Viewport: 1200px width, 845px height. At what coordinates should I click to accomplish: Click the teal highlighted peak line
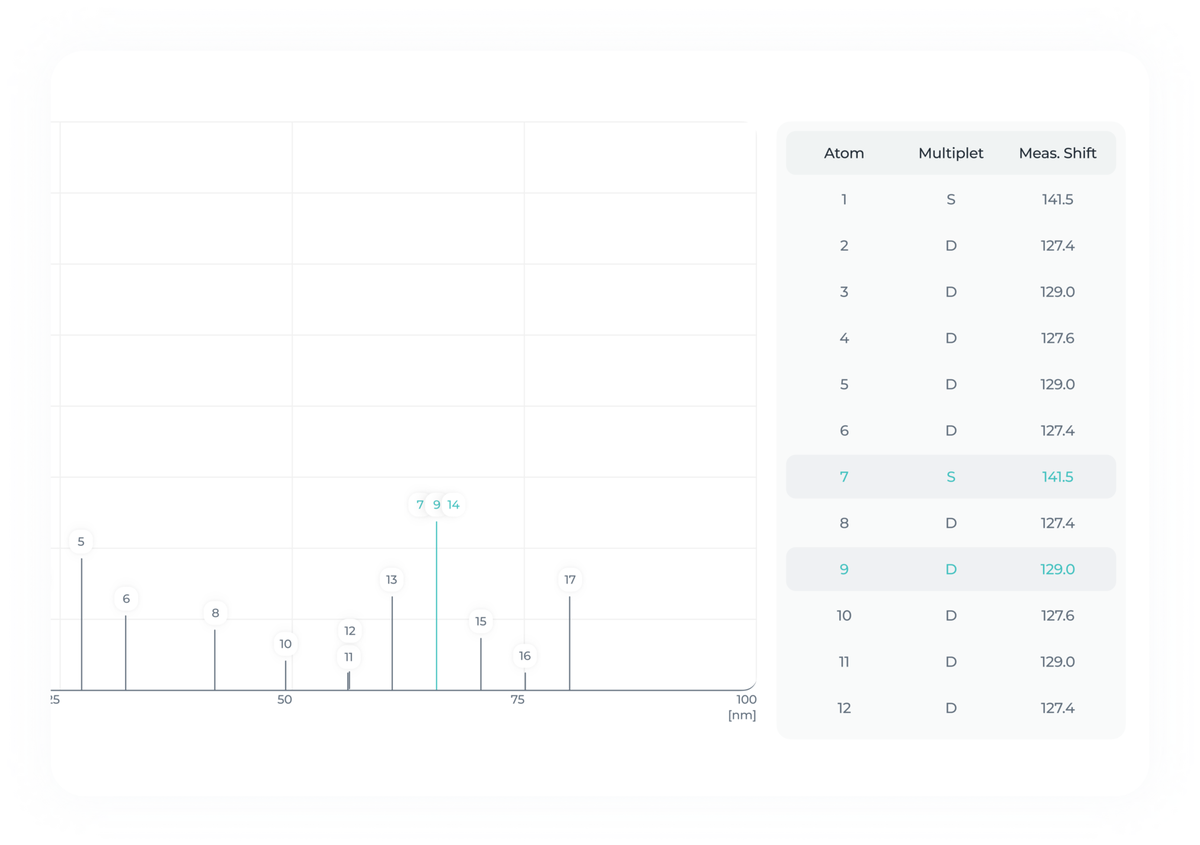pos(436,605)
